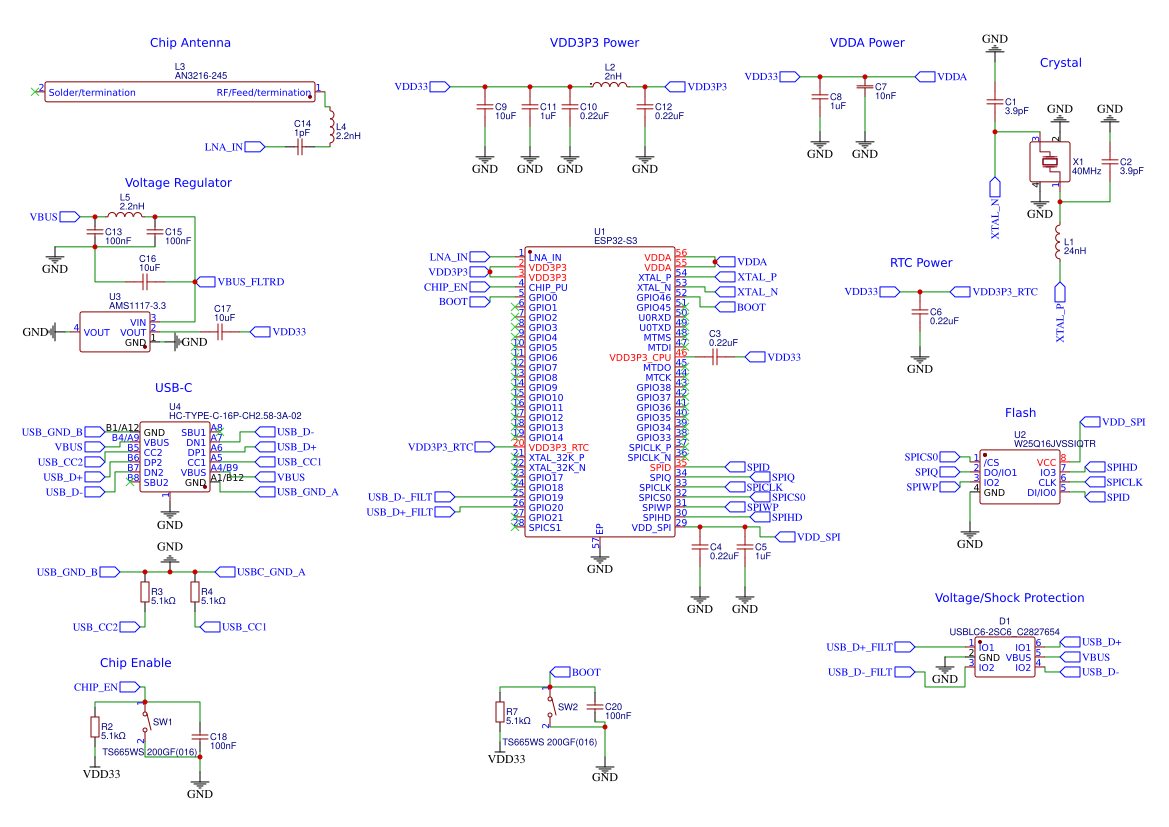Click capacitor C18 100nF symbol

200,737
